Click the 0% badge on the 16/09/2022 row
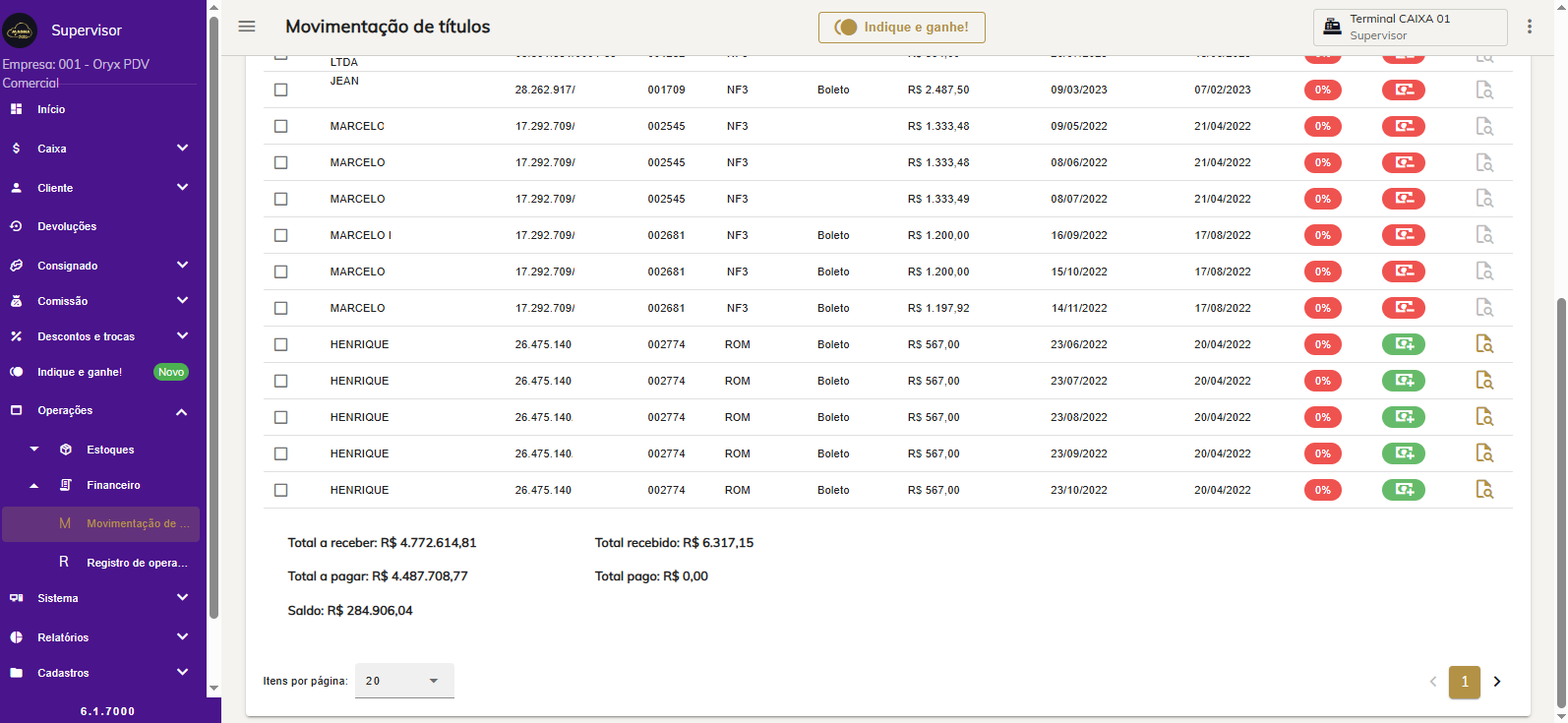Screen dimensions: 1568x723 click(1322, 235)
